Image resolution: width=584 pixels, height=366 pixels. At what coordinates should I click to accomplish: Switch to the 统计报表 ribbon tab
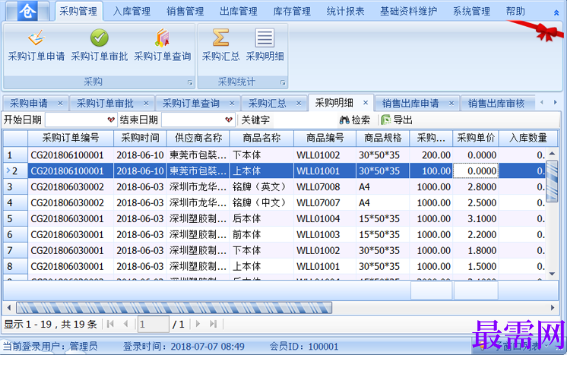click(x=345, y=12)
